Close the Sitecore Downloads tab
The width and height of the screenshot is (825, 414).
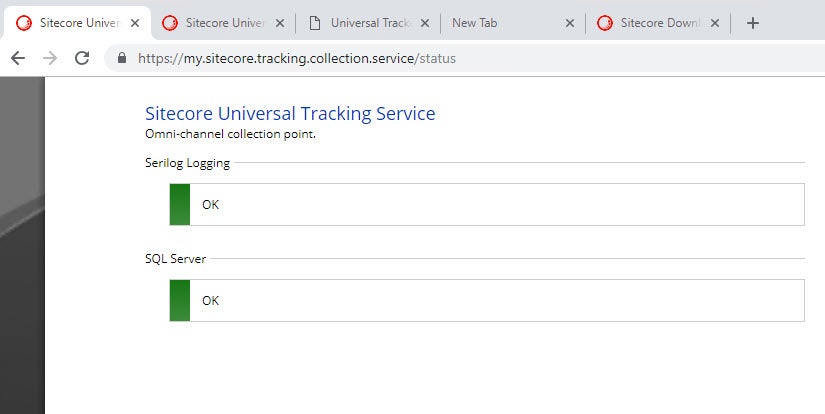click(714, 23)
